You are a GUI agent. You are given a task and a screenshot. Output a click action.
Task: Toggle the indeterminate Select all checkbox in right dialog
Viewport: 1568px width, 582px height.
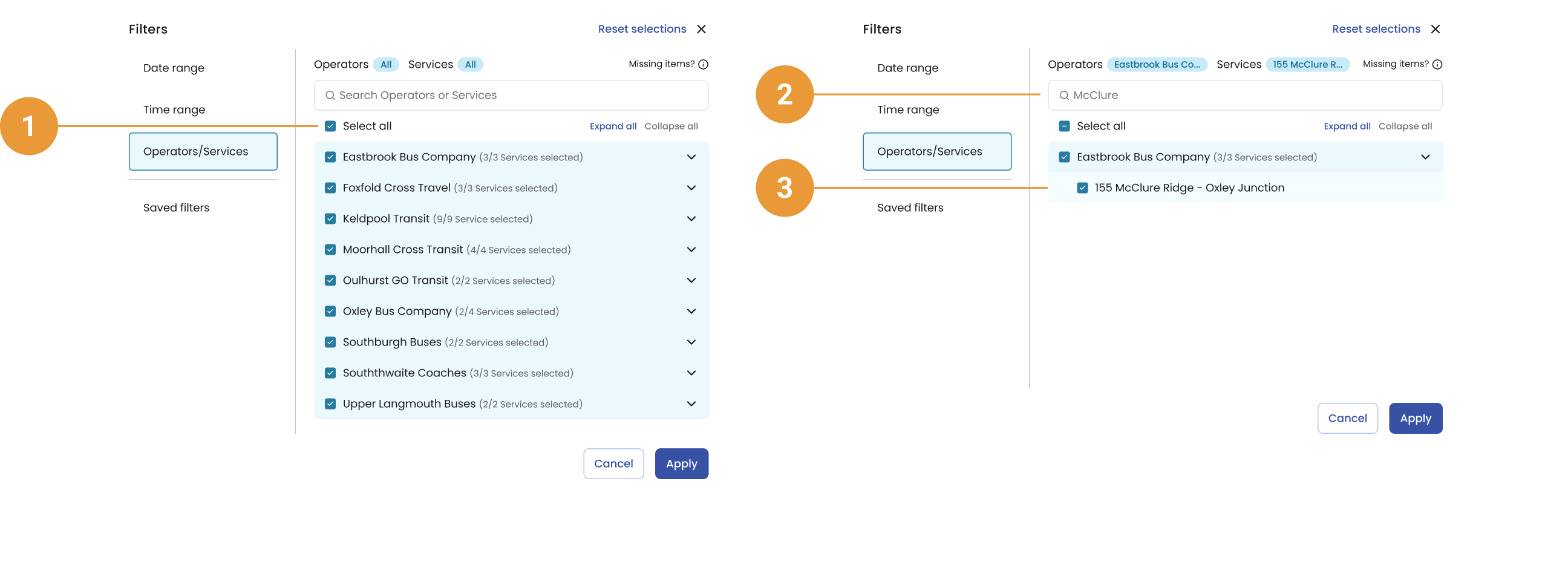coord(1064,126)
